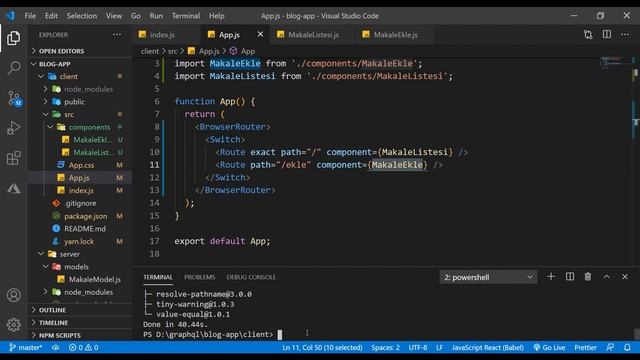Add a new terminal with plus icon
The height and width of the screenshot is (360, 640).
pyautogui.click(x=551, y=277)
